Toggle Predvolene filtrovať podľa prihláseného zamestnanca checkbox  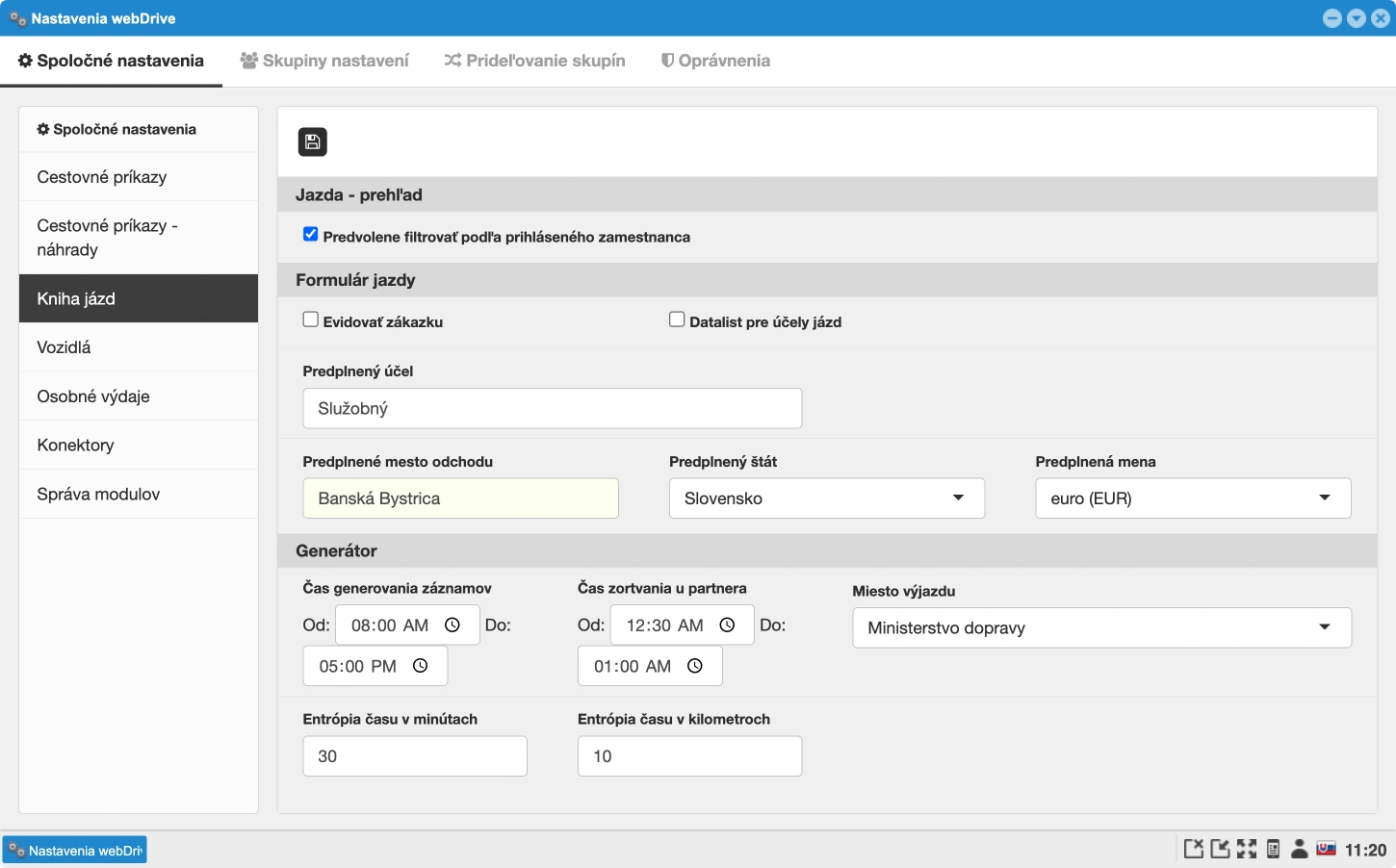[x=310, y=234]
